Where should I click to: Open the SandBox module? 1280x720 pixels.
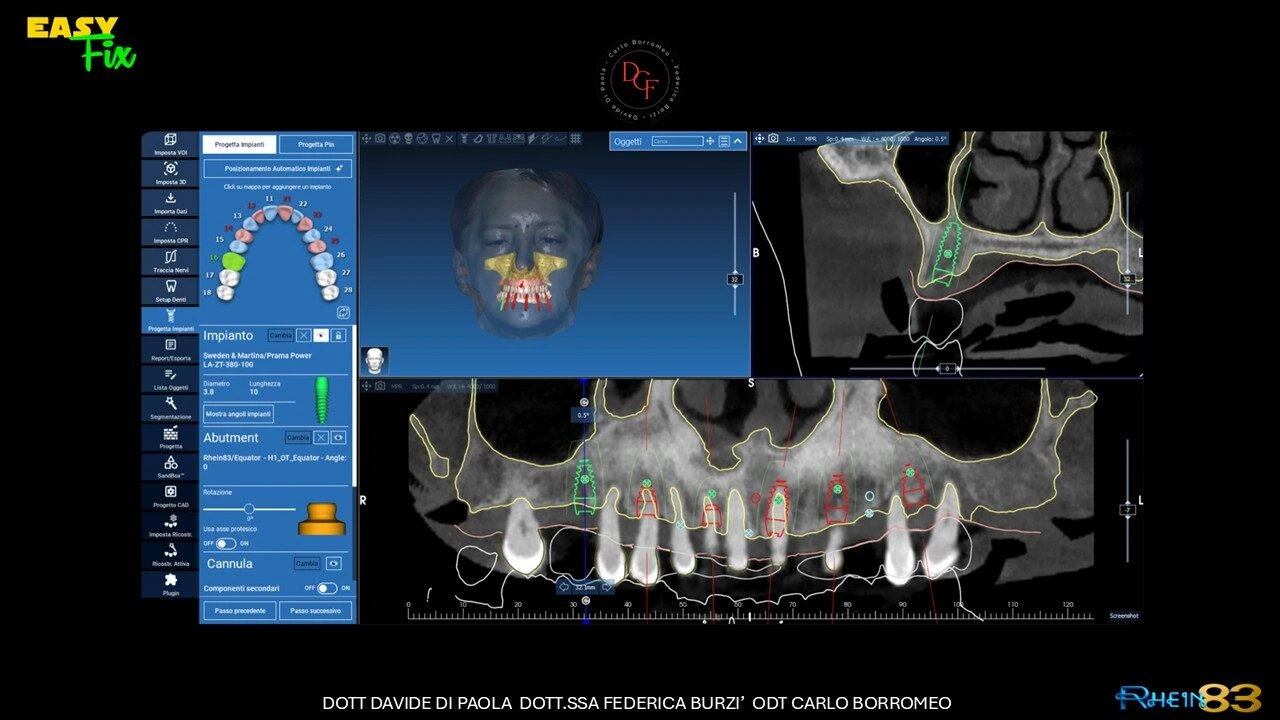170,465
